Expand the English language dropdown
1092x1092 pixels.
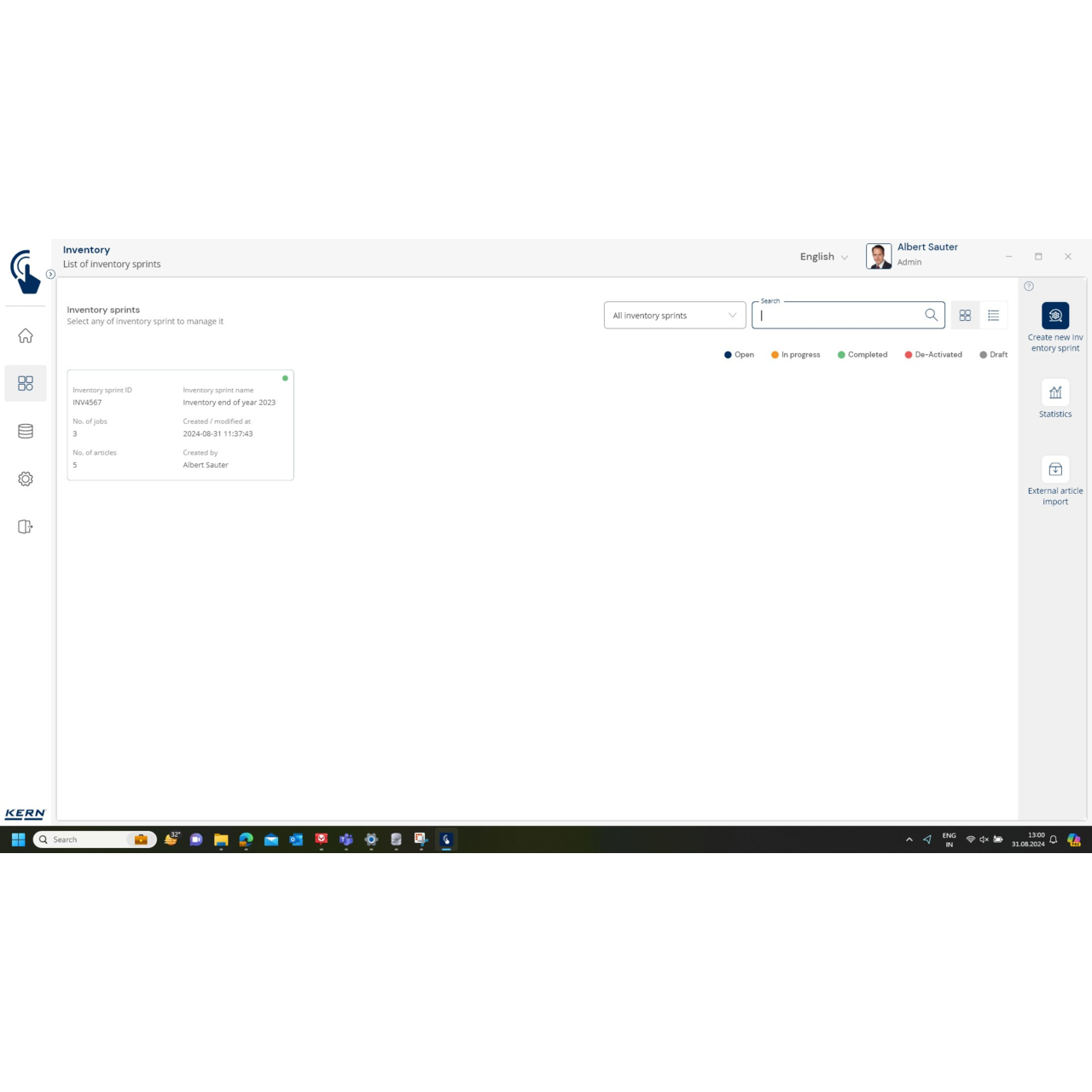tap(823, 257)
